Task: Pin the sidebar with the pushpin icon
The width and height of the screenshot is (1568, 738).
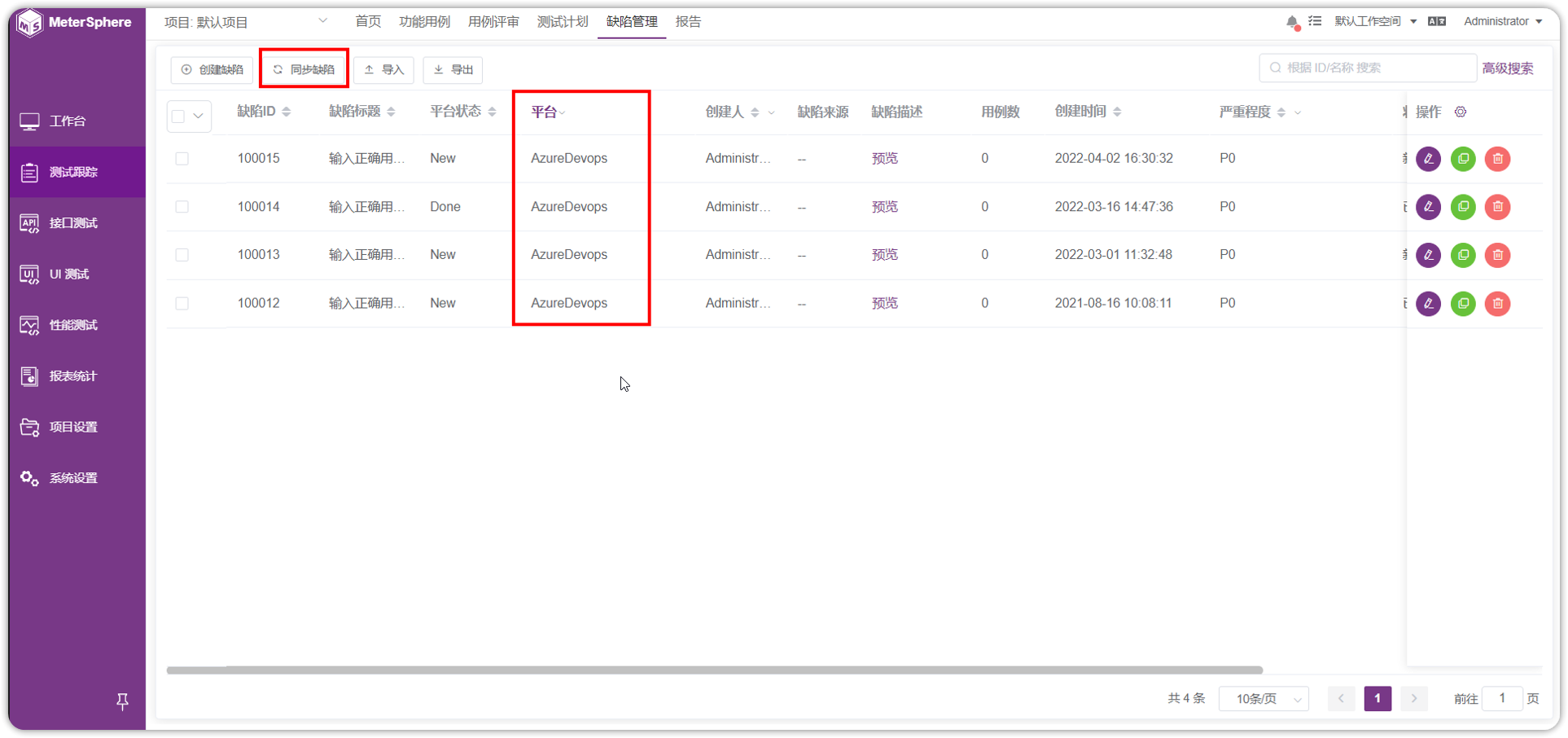Action: click(x=122, y=701)
